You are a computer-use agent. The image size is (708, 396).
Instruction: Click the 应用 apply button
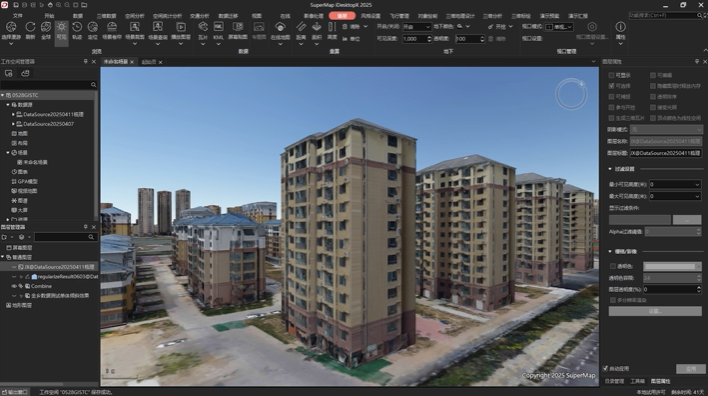click(x=691, y=369)
